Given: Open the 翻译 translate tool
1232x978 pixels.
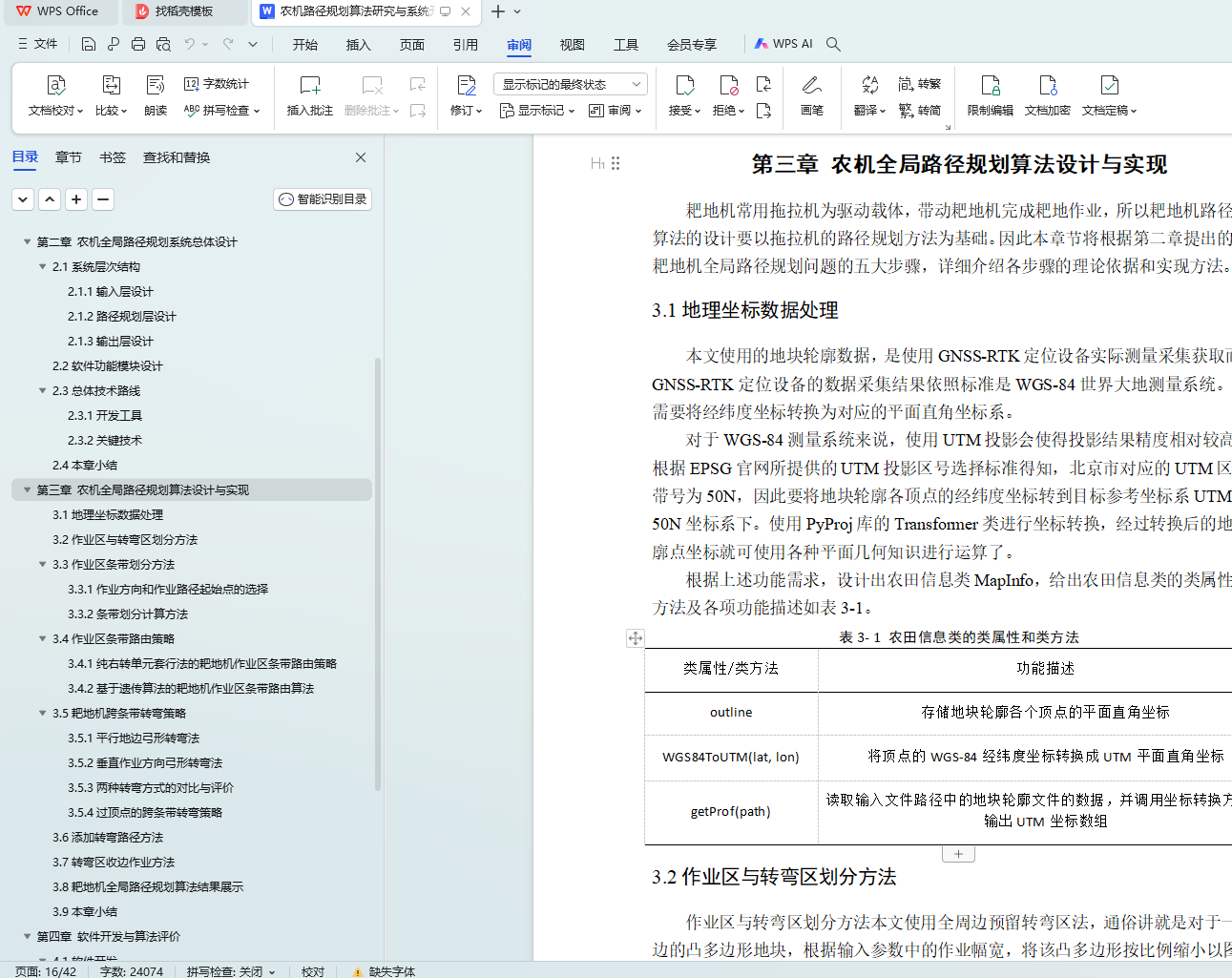Looking at the screenshot, I should tap(869, 96).
